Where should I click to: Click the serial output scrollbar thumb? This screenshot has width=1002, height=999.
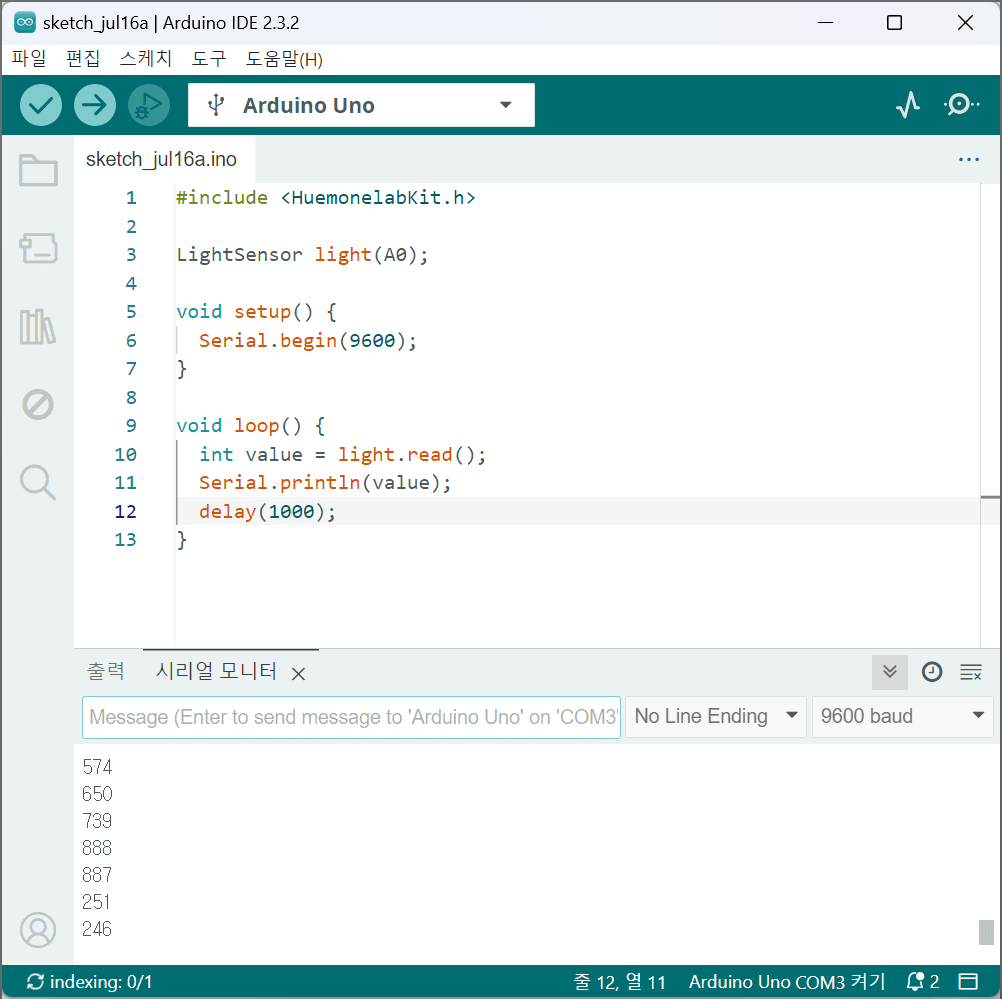coord(985,932)
